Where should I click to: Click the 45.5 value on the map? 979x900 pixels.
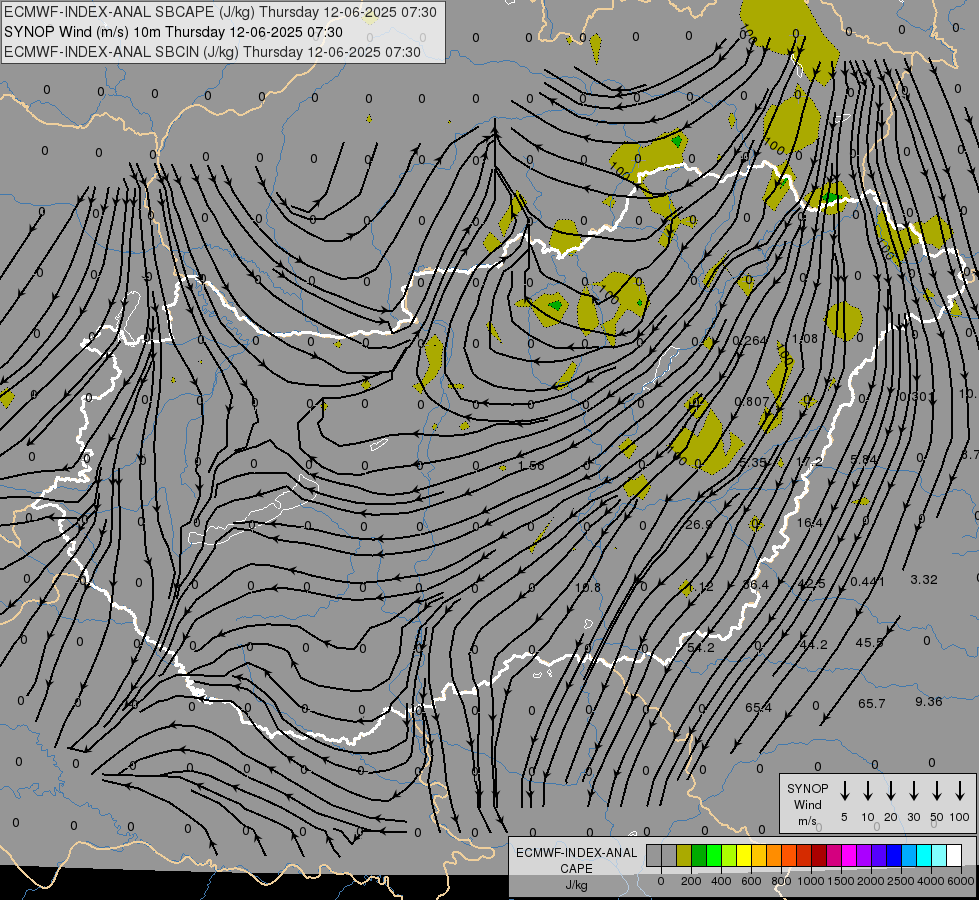869,643
